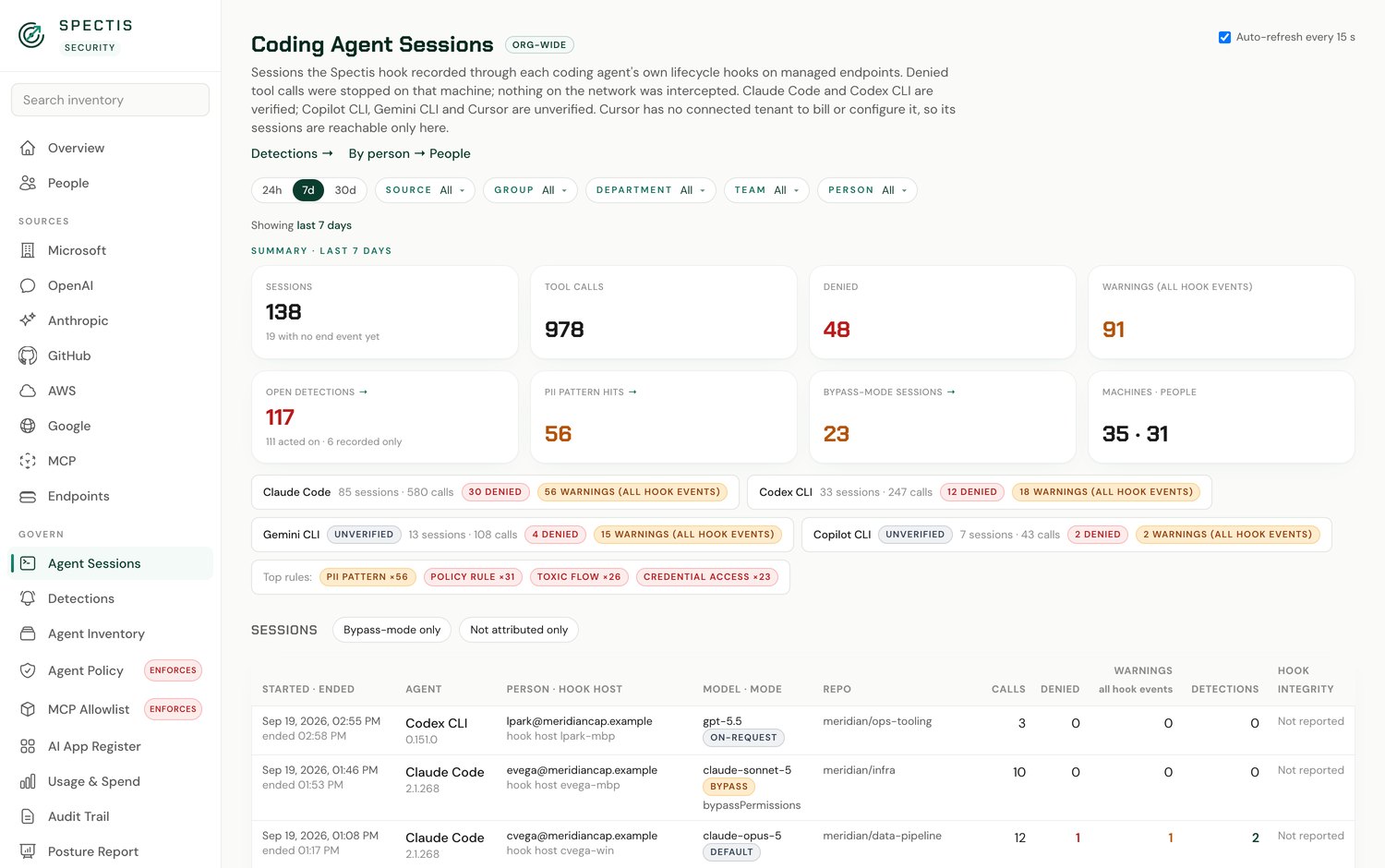Click the MCP icon in sidebar

(28, 461)
